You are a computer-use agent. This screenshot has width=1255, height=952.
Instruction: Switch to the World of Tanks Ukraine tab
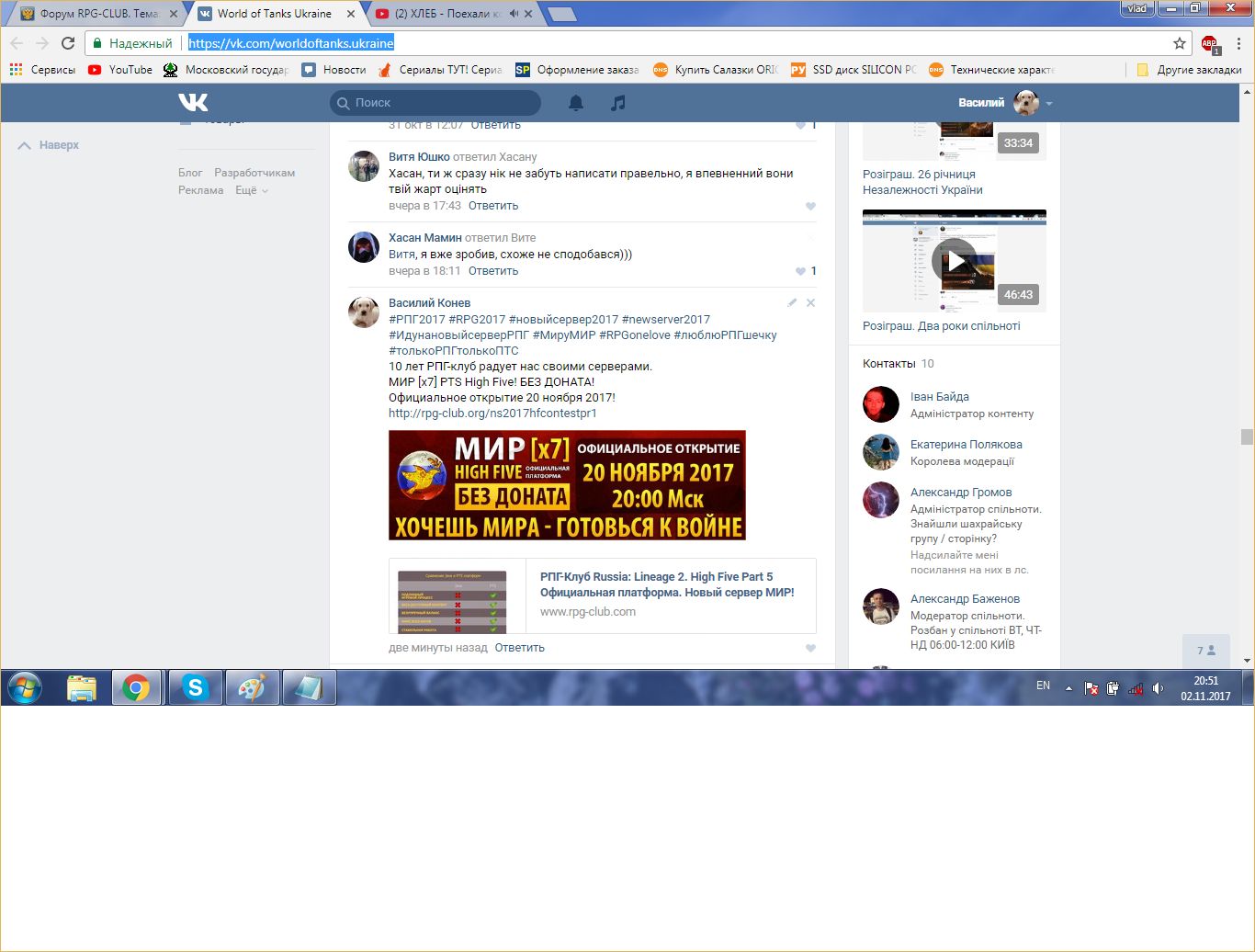point(274,14)
